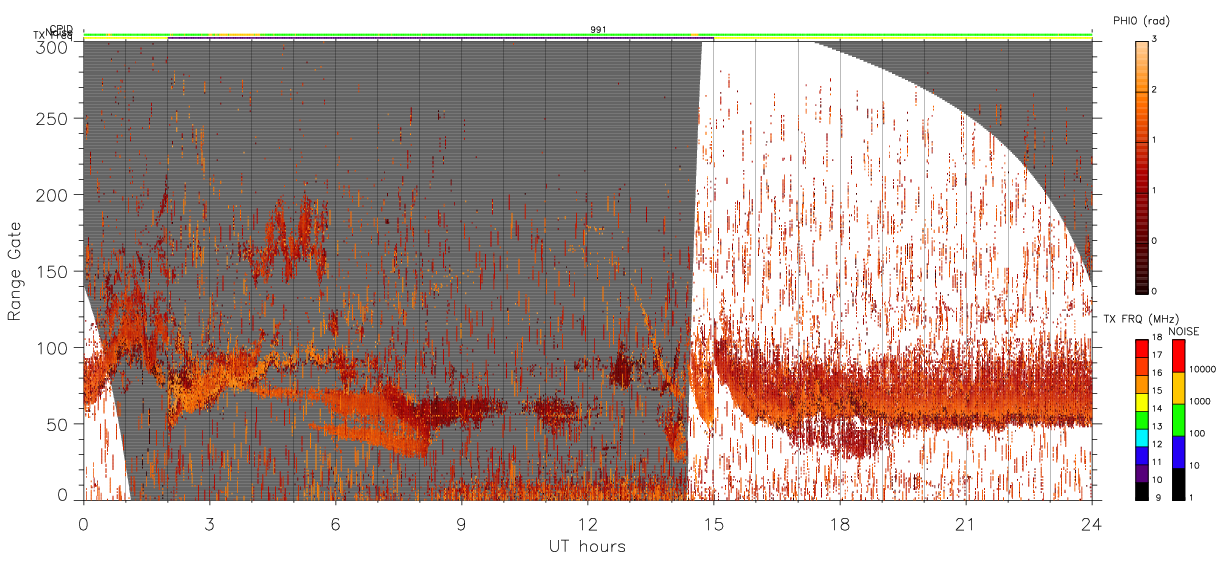The width and height of the screenshot is (1228, 567).
Task: Click the yellow swatch in NOISE legend
Action: tap(1178, 388)
